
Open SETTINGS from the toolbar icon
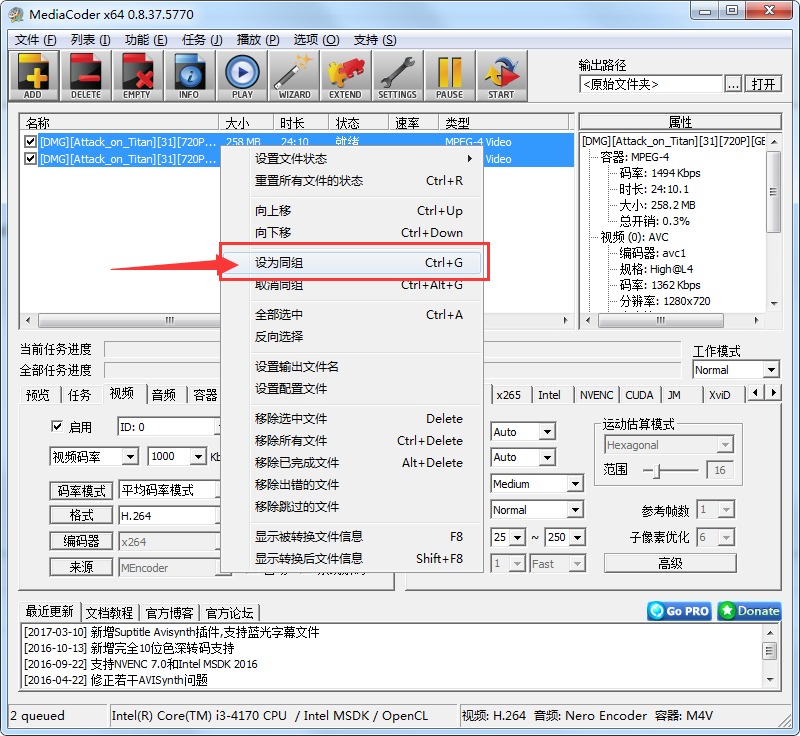tap(398, 75)
